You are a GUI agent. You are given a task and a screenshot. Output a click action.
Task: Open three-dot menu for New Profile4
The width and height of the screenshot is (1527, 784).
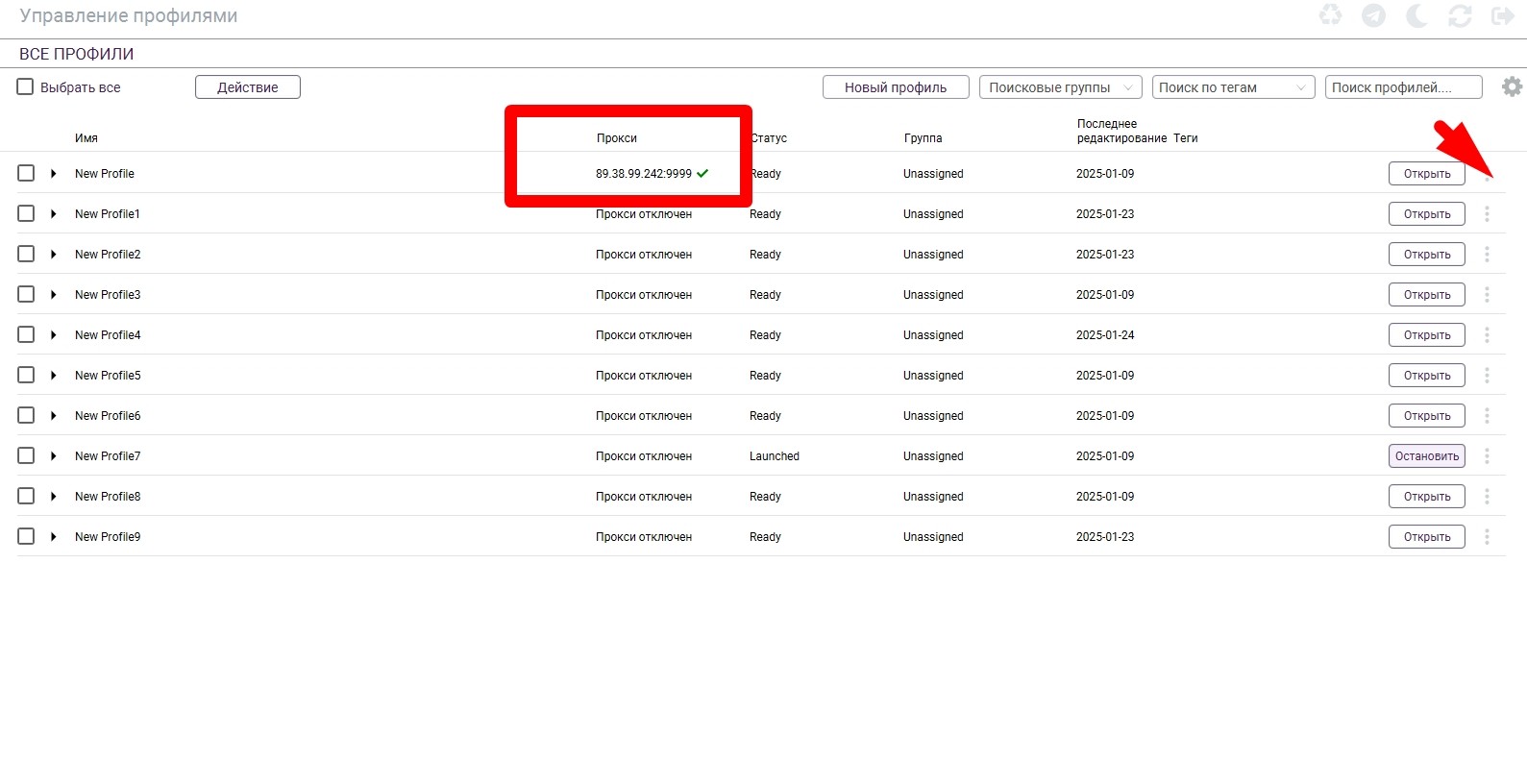click(1487, 335)
